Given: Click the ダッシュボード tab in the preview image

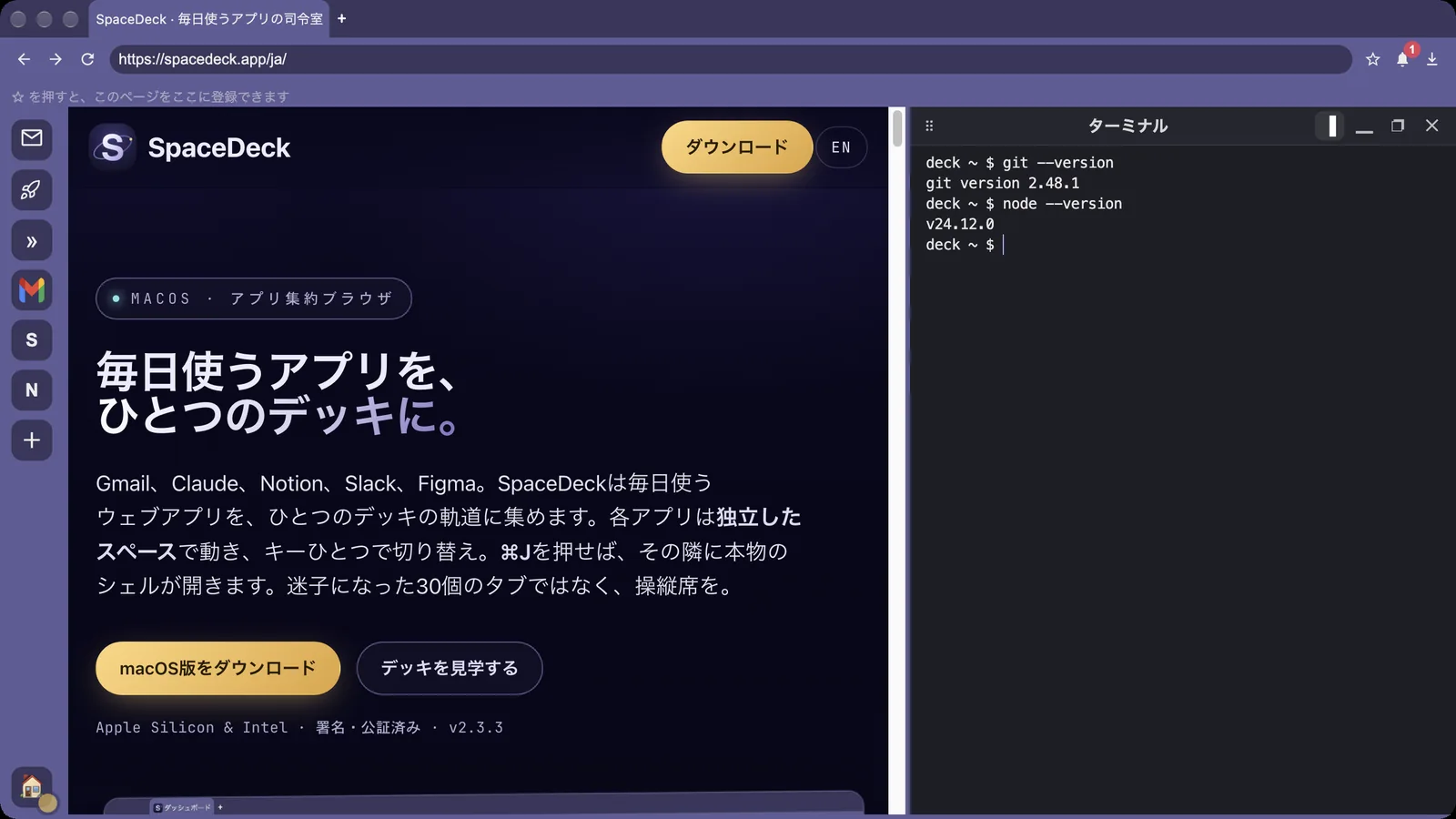Looking at the screenshot, I should (181, 807).
